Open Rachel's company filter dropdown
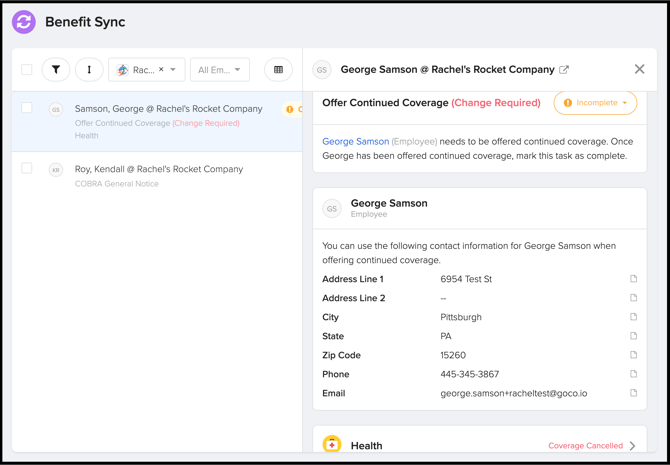This screenshot has height=465, width=670. click(x=174, y=70)
